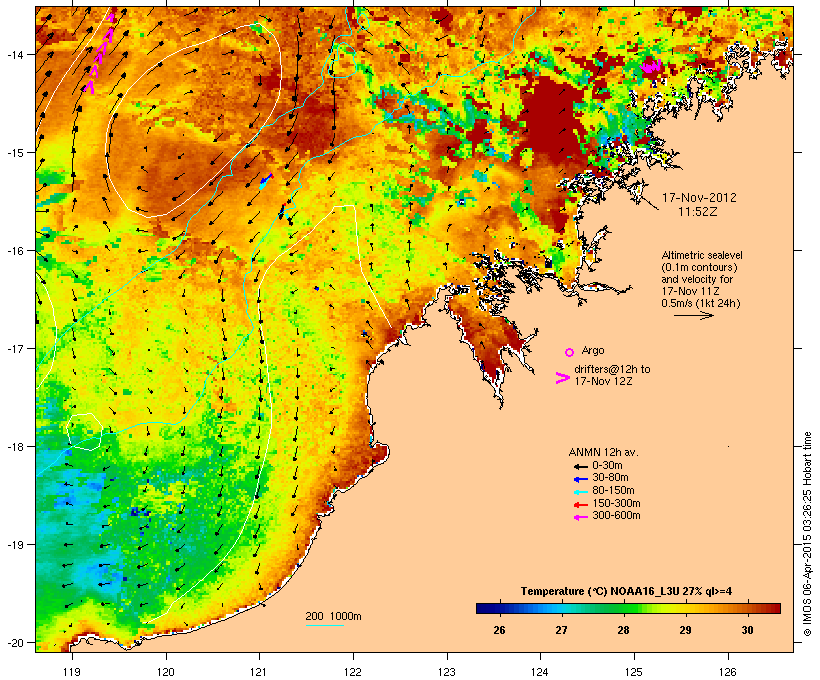Click the dark red end of the temperature colorbar
This screenshot has width=820, height=680.
tap(775, 608)
